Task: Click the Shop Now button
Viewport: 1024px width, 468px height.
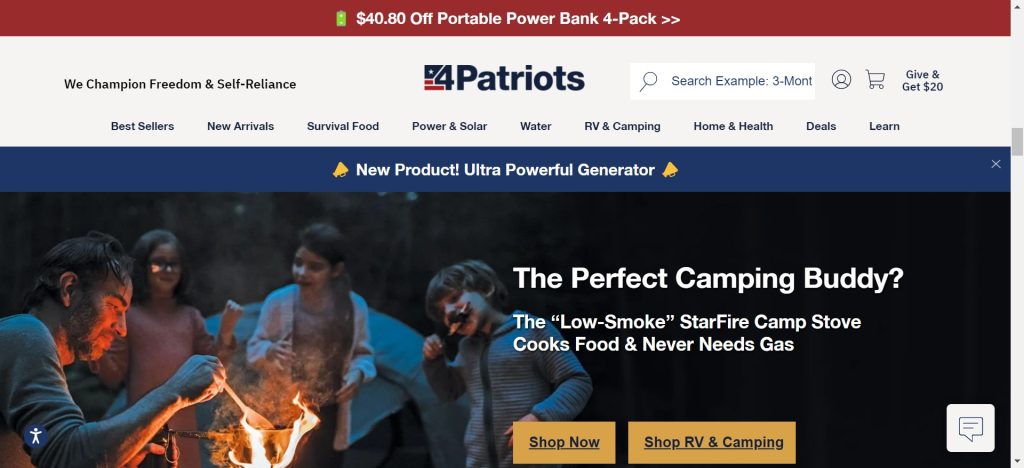Action: click(x=564, y=442)
